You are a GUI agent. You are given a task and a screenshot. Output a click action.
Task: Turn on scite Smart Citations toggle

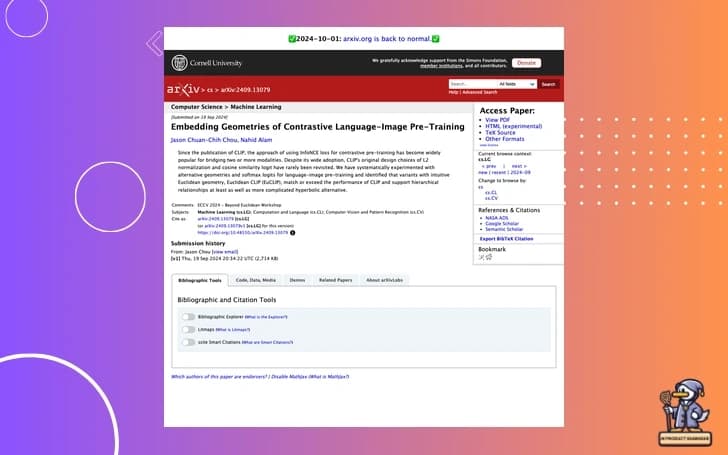pos(188,342)
